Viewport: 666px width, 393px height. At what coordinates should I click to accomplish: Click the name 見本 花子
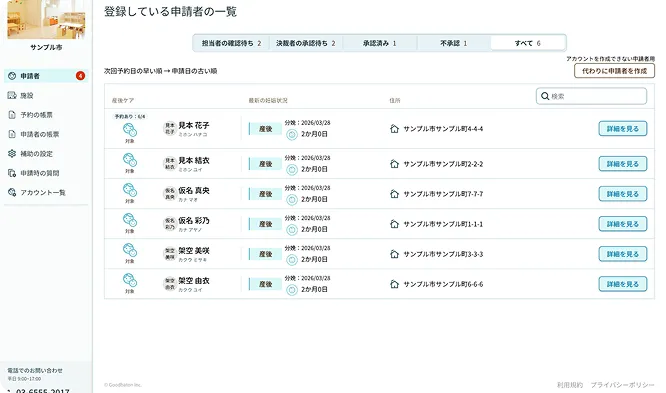pos(194,125)
